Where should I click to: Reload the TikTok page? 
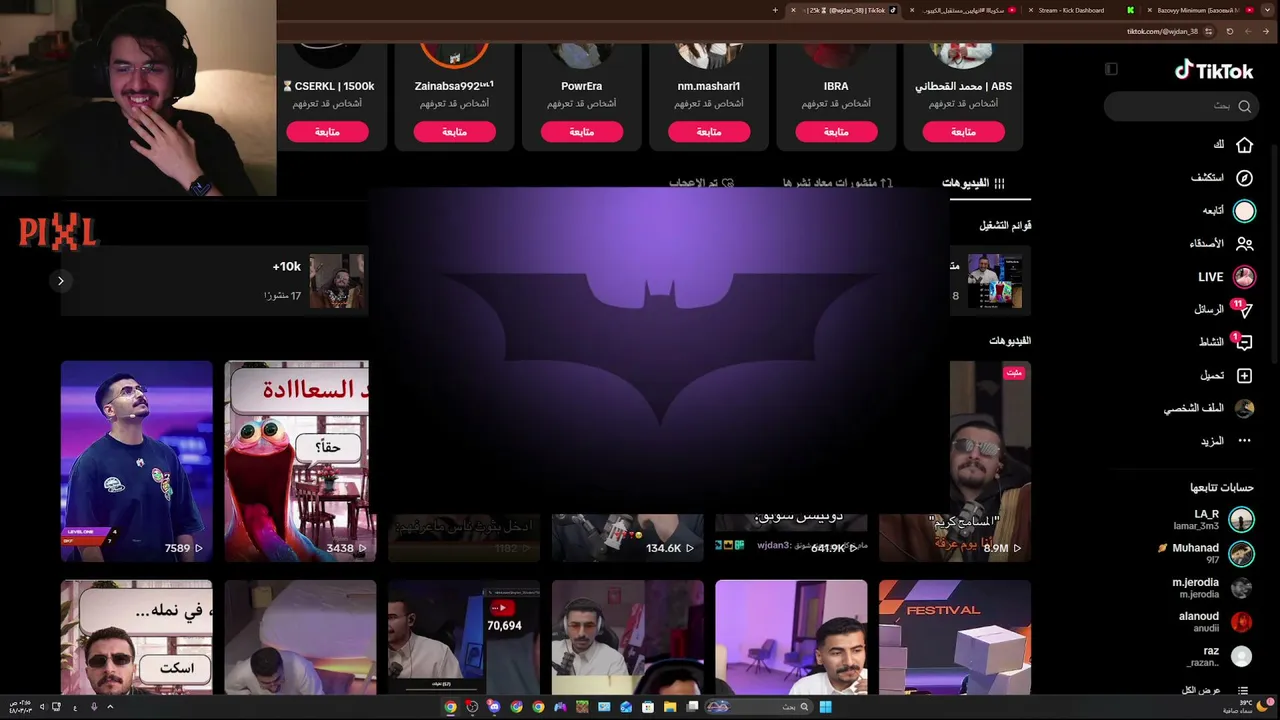[x=1230, y=31]
